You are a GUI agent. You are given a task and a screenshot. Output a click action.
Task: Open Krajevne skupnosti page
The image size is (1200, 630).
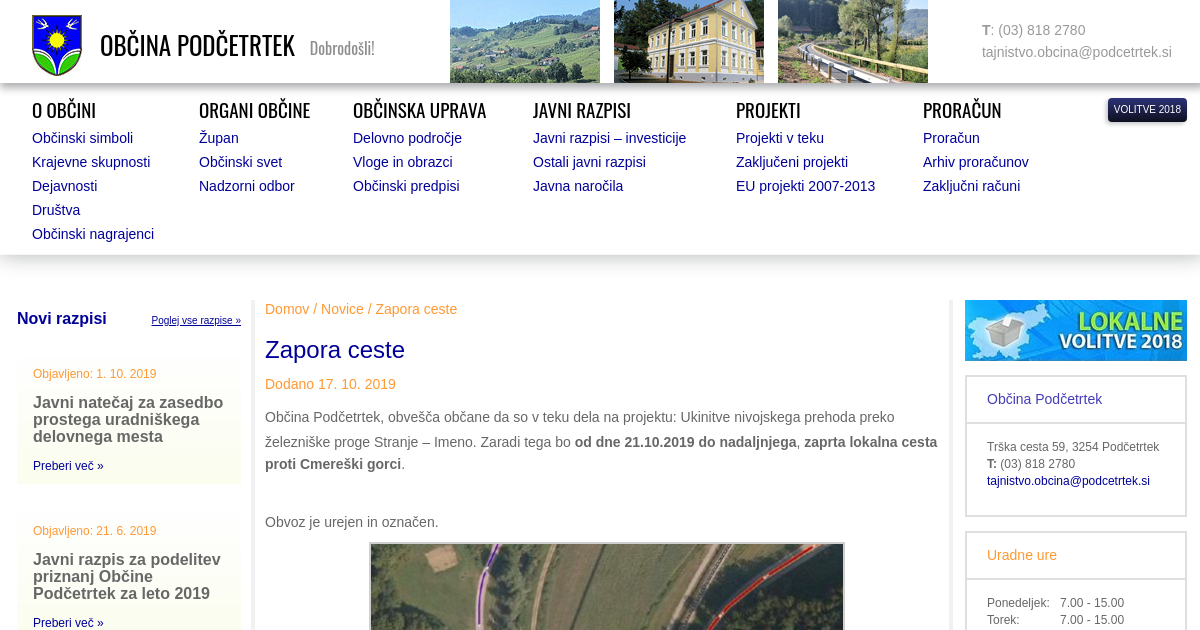91,162
